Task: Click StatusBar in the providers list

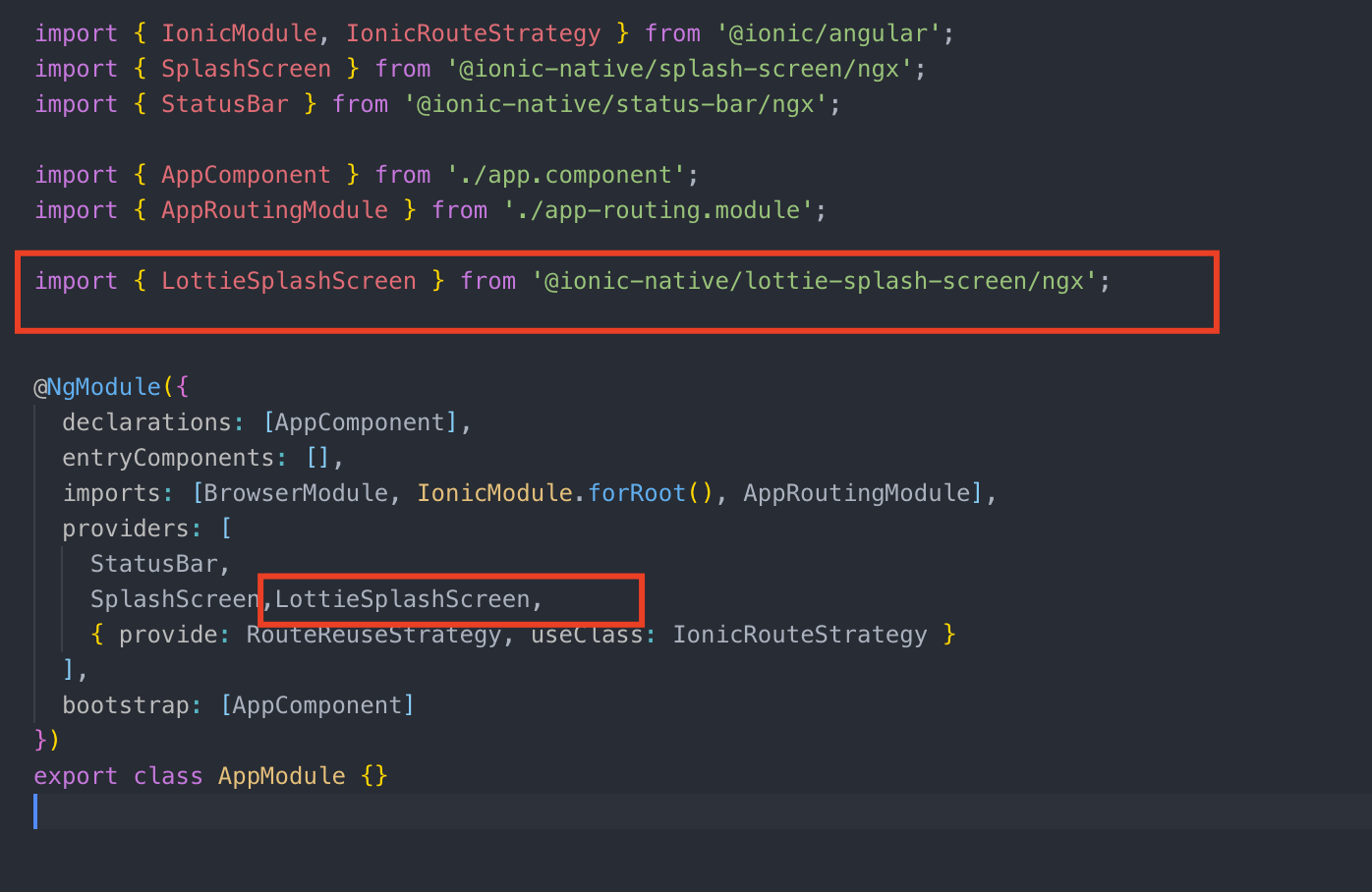Action: coord(154,564)
